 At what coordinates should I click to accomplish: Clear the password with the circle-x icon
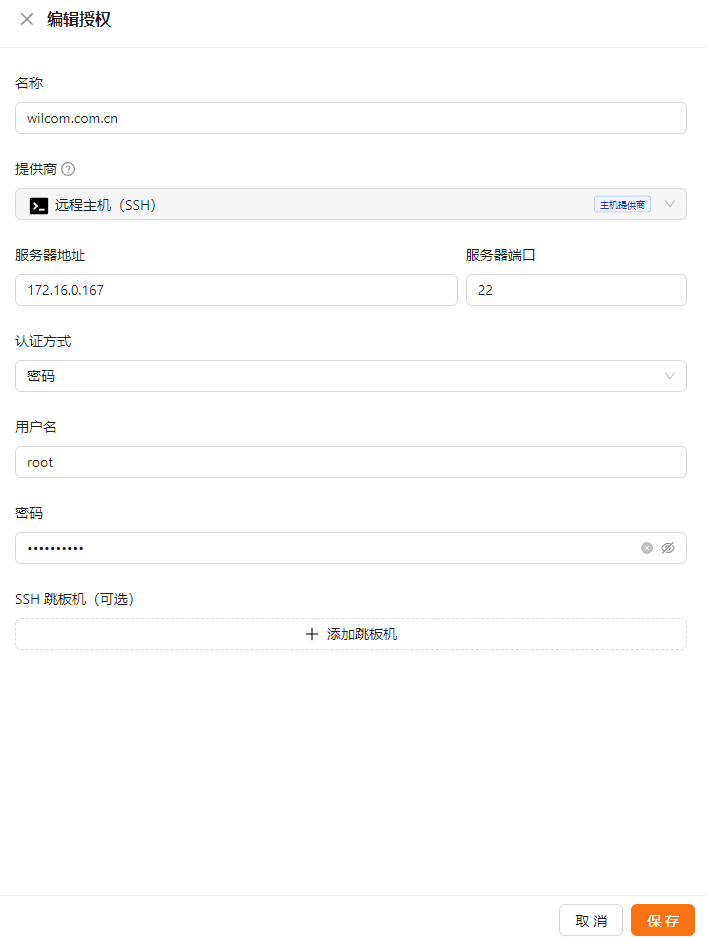point(647,548)
